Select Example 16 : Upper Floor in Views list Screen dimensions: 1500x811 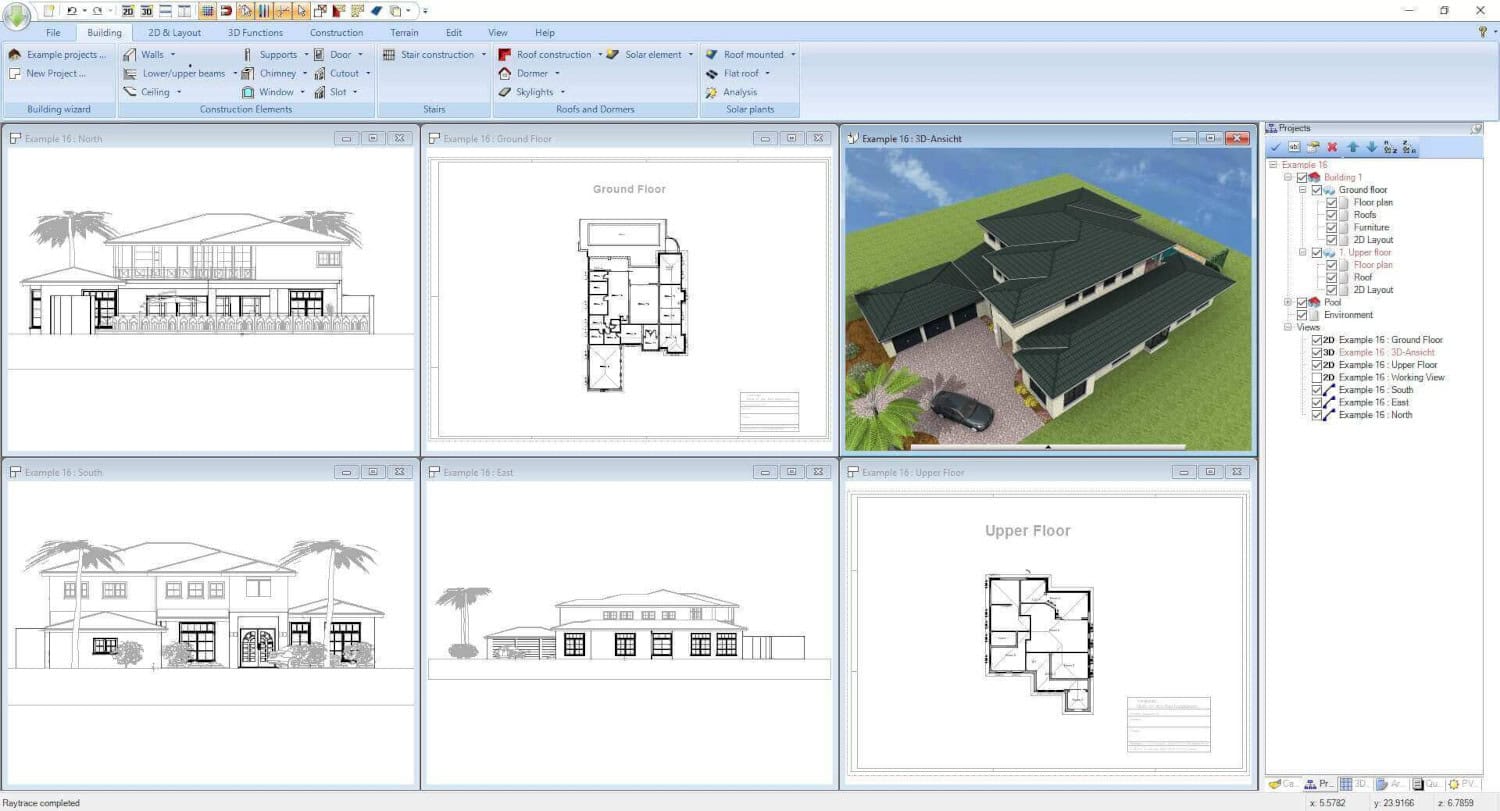[x=1390, y=364]
